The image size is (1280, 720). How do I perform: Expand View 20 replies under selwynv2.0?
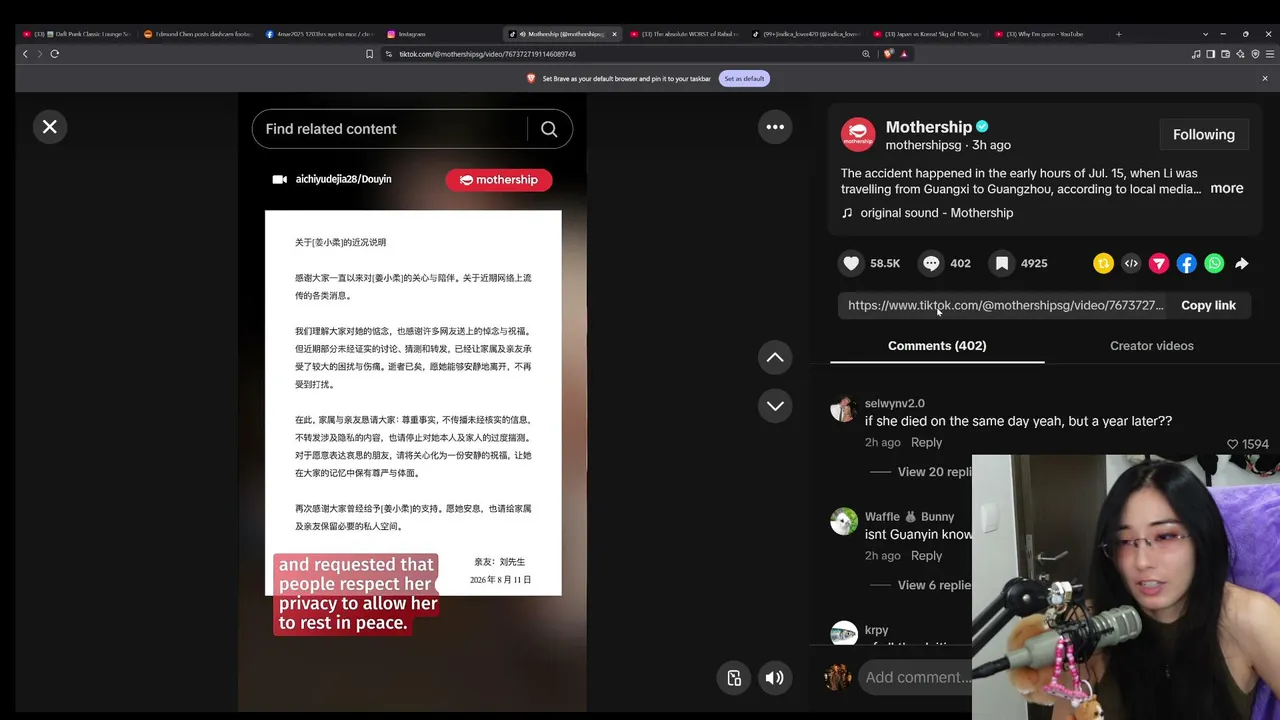pyautogui.click(x=935, y=472)
